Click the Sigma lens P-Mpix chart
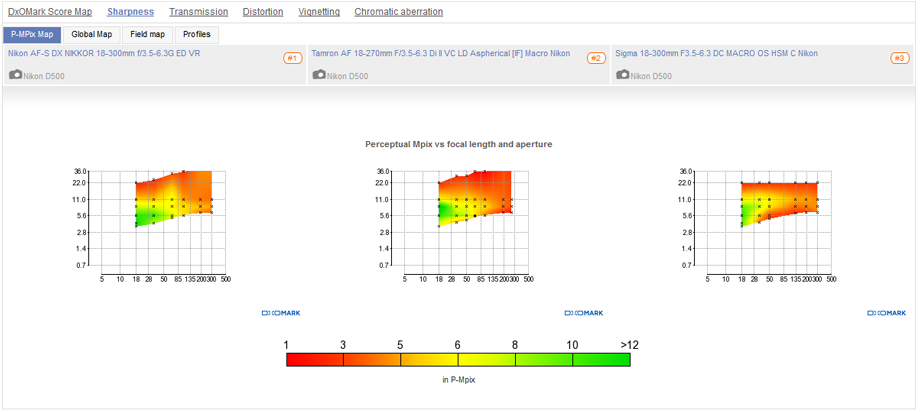Screen dimensions: 920x412 [x=758, y=225]
